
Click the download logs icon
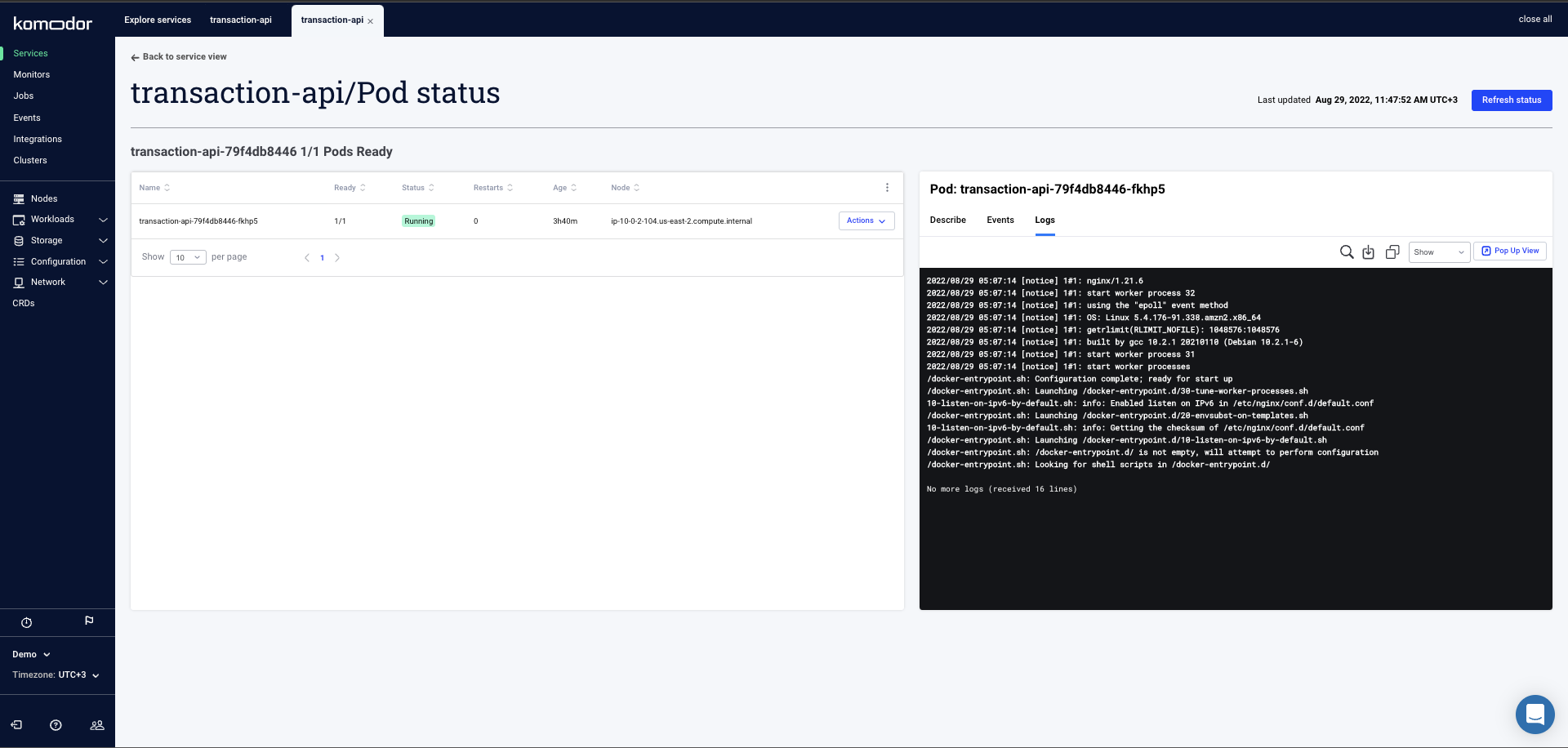pyautogui.click(x=1369, y=252)
